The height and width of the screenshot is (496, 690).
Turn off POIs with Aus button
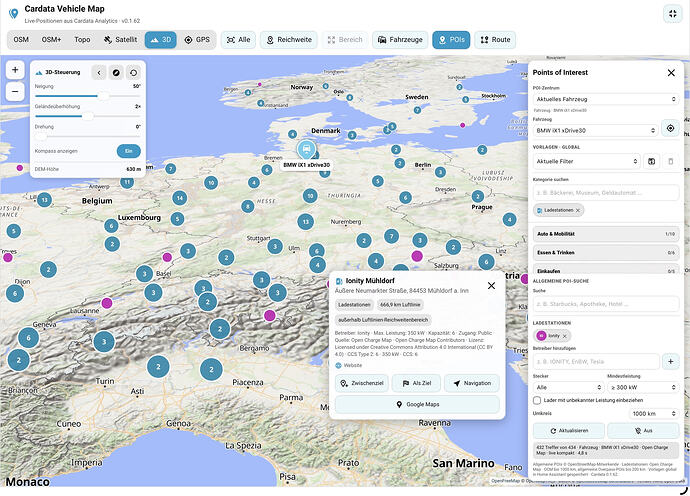pos(643,430)
